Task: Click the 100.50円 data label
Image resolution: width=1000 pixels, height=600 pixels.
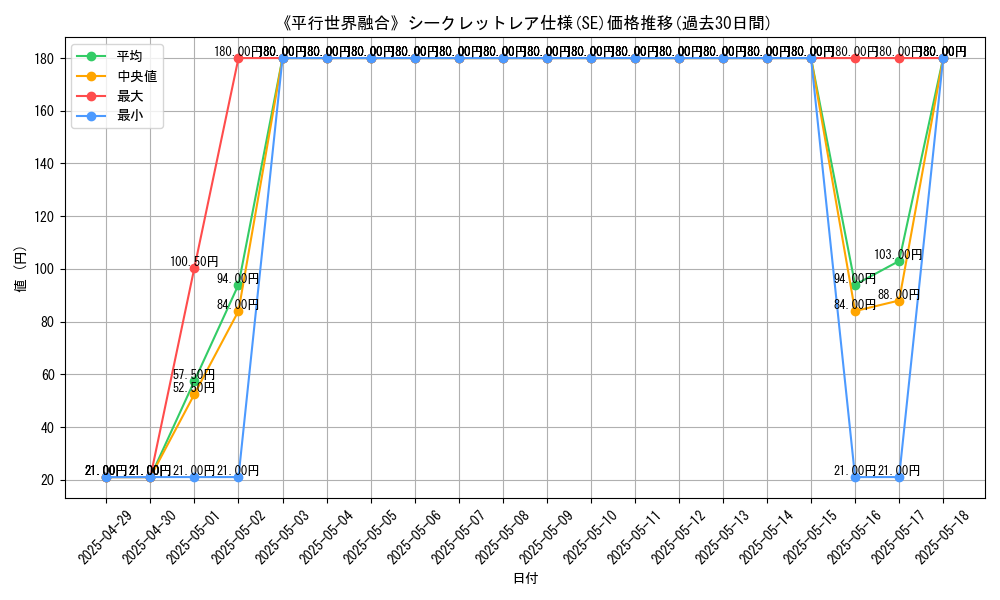Action: [195, 261]
